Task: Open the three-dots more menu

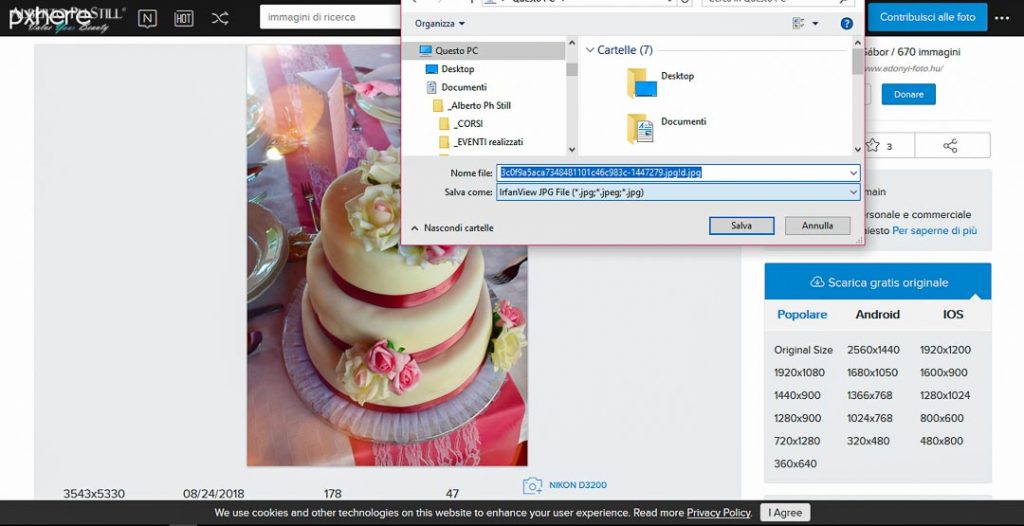Action: [1002, 18]
